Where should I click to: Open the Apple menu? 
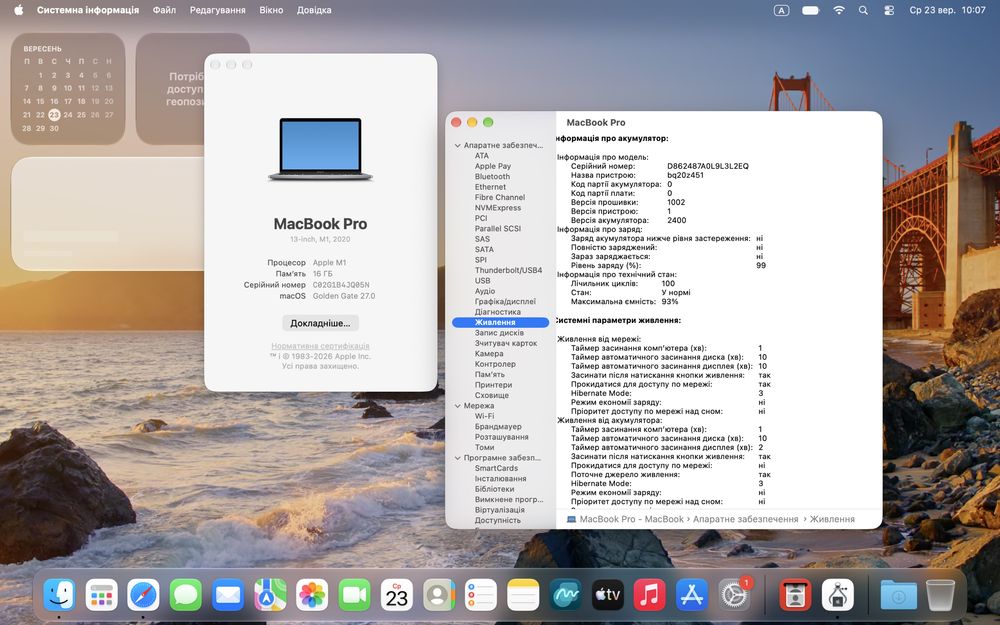(18, 10)
